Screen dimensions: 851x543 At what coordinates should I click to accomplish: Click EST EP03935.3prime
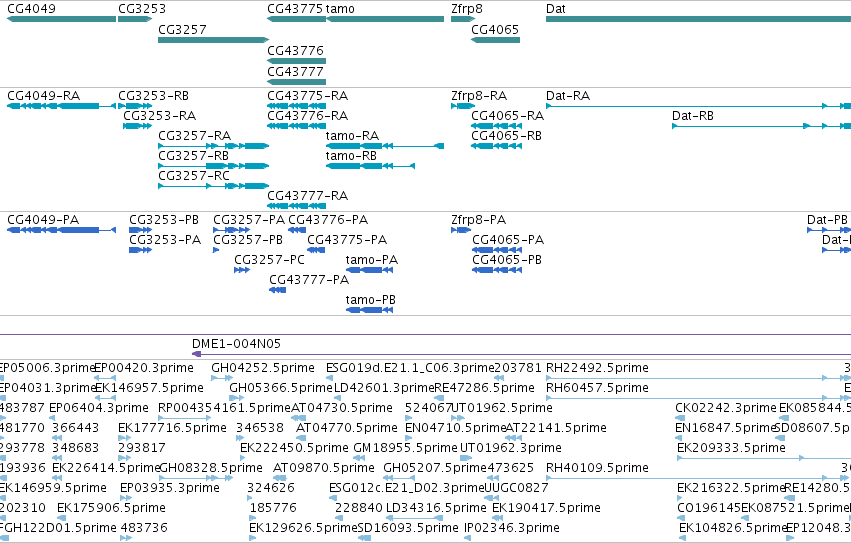coord(126,498)
